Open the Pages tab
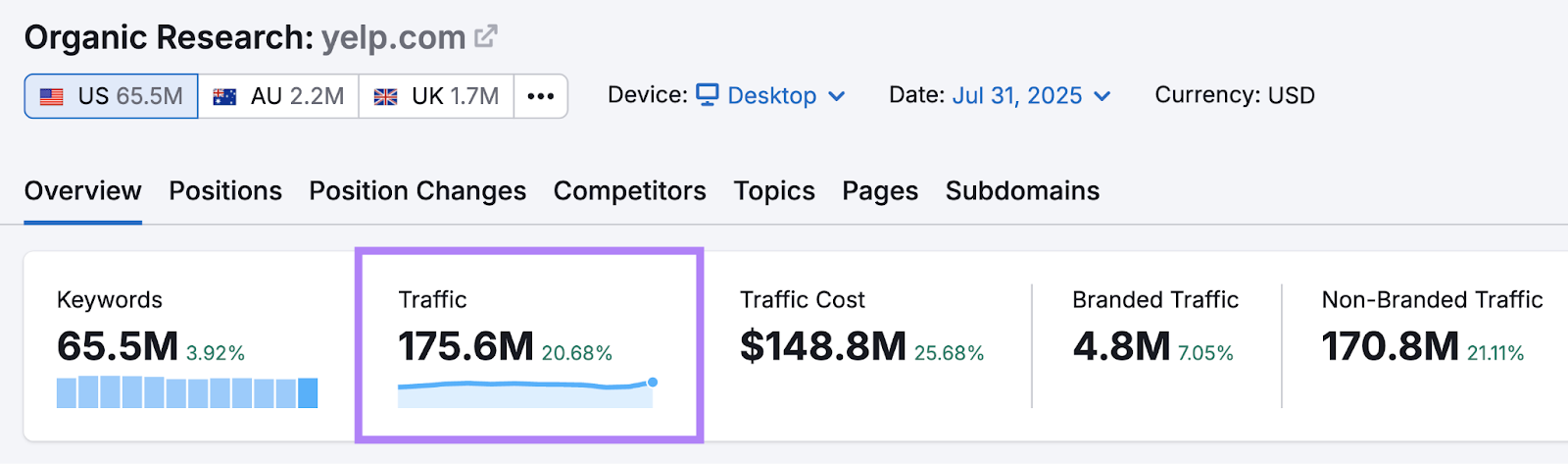1568x464 pixels. (x=880, y=190)
